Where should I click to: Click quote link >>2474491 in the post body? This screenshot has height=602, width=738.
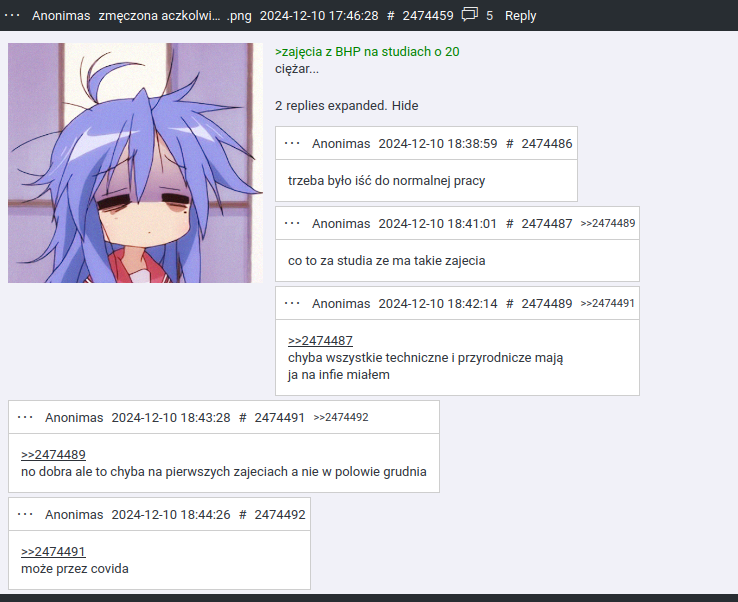coord(53,552)
